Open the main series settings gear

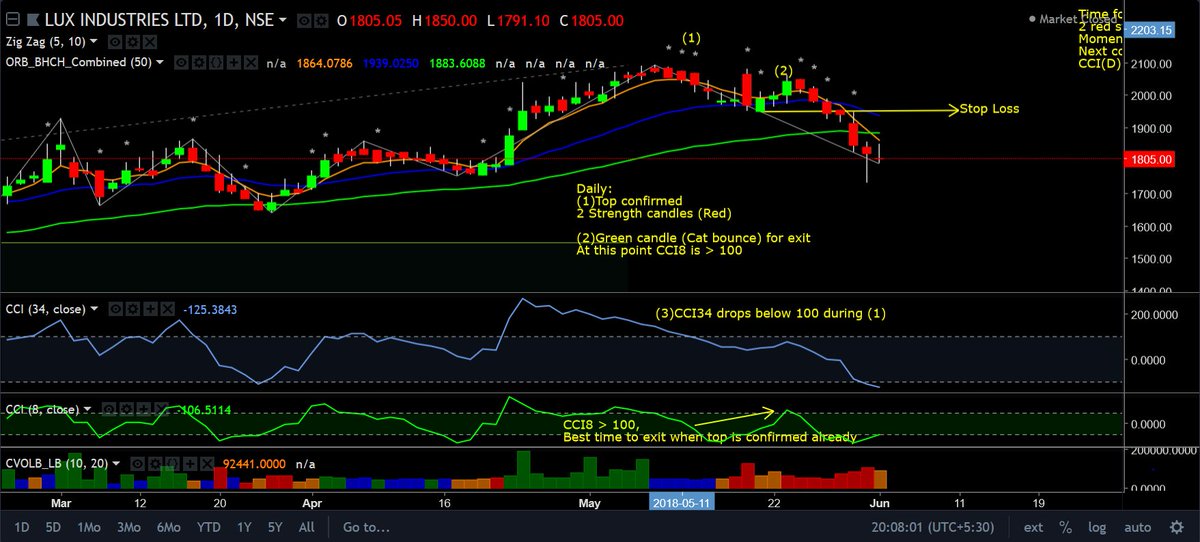click(x=321, y=21)
